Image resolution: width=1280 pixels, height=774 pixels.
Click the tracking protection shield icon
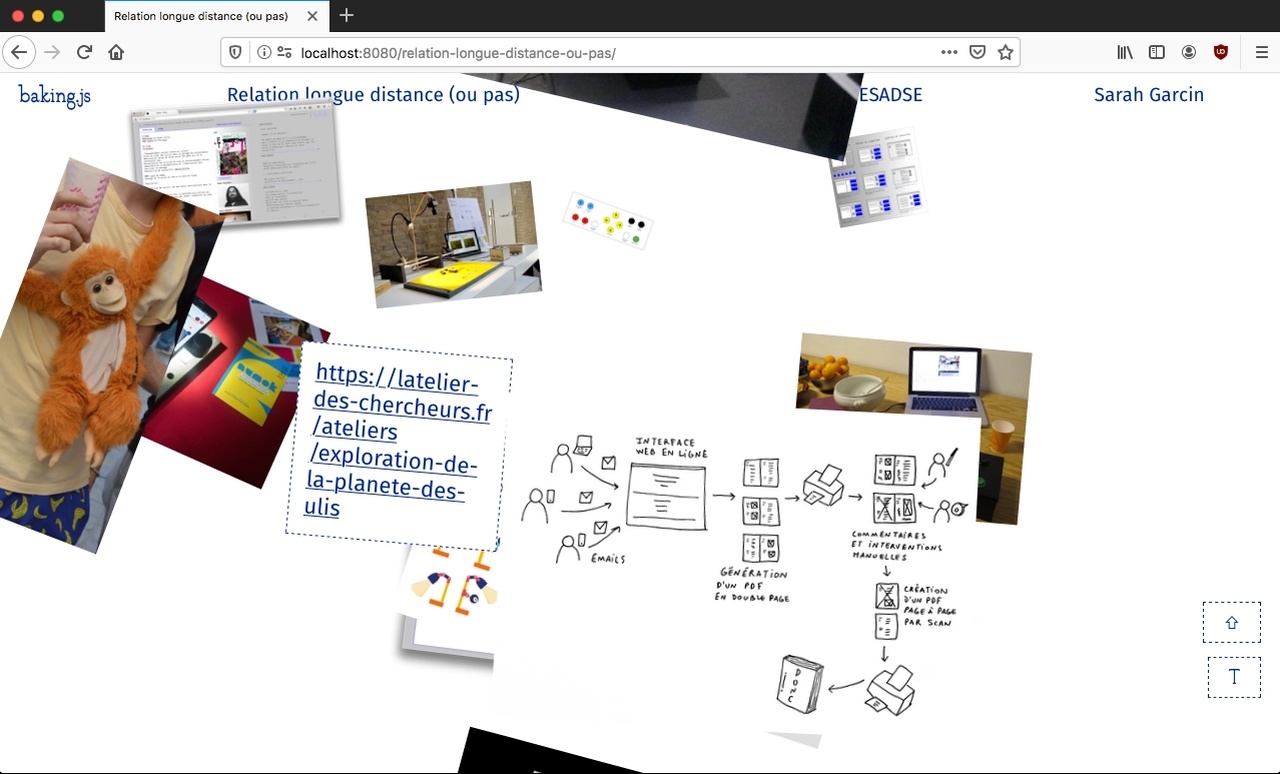233,52
